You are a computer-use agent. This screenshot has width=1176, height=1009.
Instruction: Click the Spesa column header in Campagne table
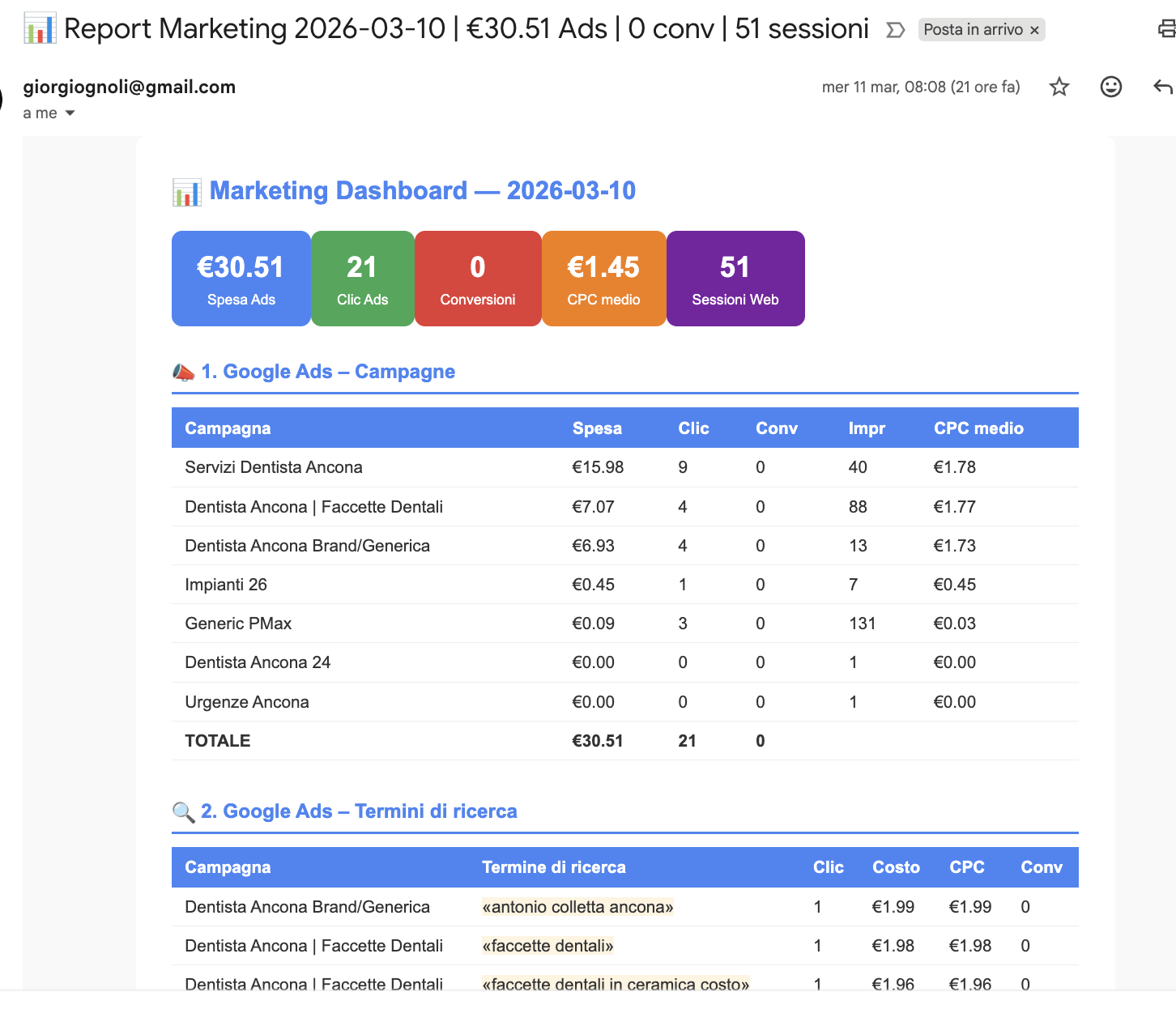pos(597,428)
